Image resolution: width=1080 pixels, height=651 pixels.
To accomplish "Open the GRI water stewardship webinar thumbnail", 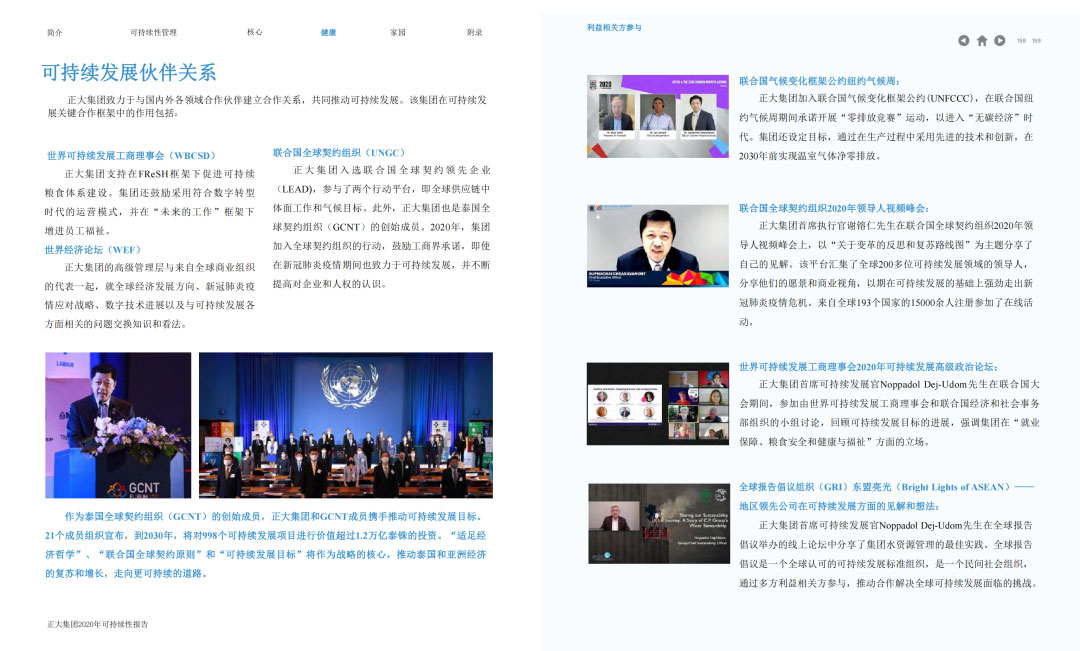I will pos(657,523).
